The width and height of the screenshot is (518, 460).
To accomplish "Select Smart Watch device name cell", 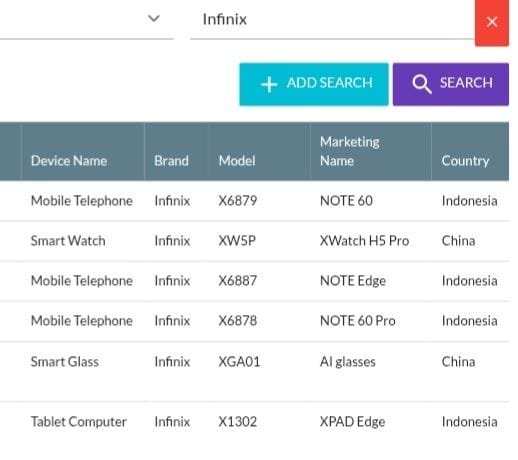I will pyautogui.click(x=68, y=241).
